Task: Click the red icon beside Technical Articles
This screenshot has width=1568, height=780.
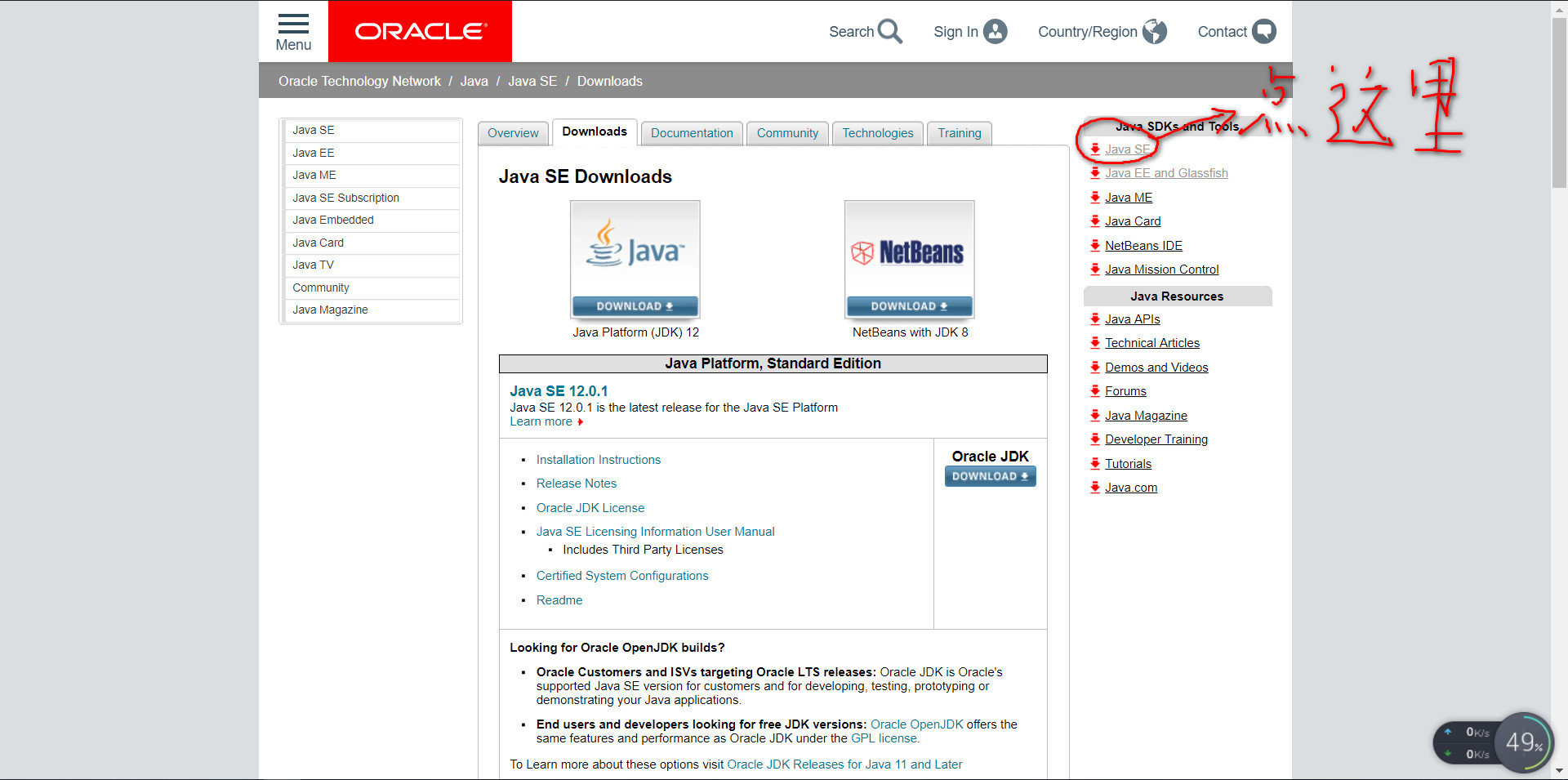Action: click(x=1095, y=342)
